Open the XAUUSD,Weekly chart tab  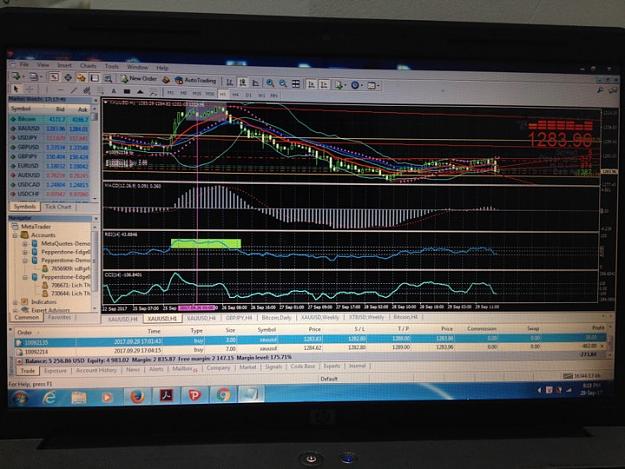coord(320,317)
